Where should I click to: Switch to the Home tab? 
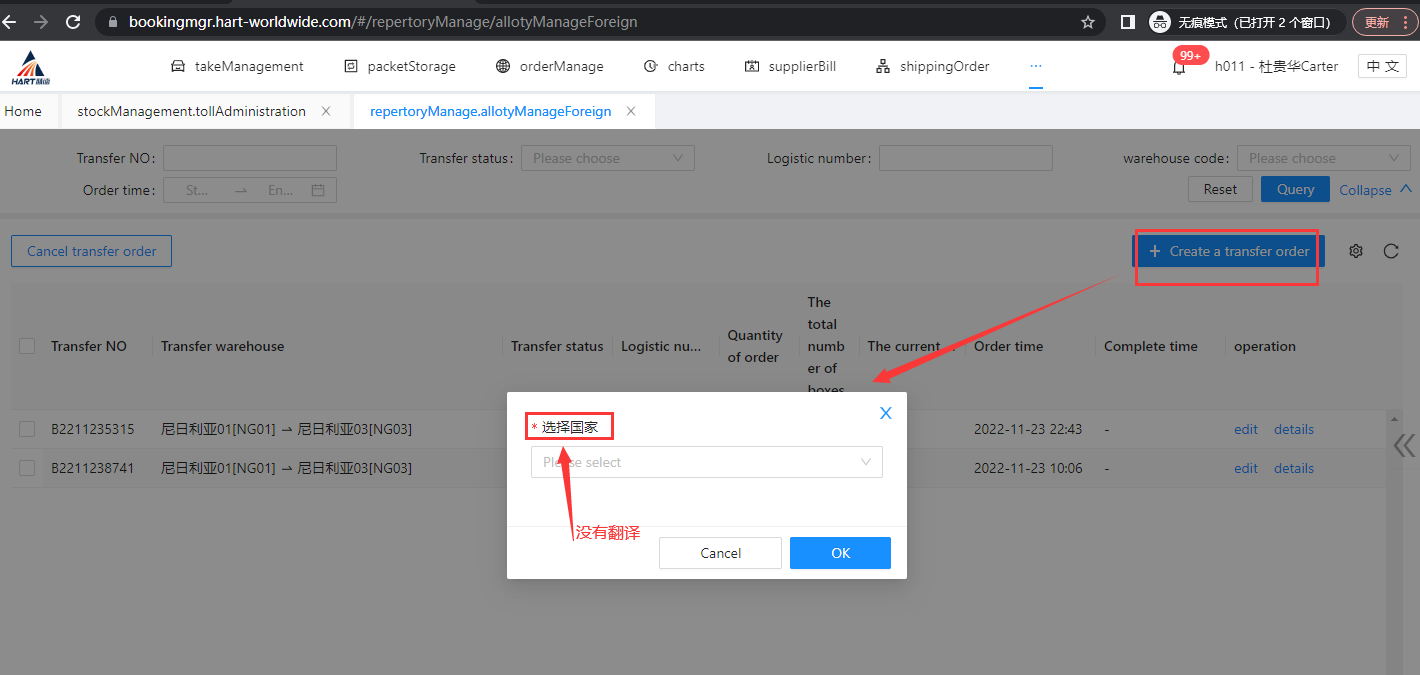pyautogui.click(x=23, y=111)
